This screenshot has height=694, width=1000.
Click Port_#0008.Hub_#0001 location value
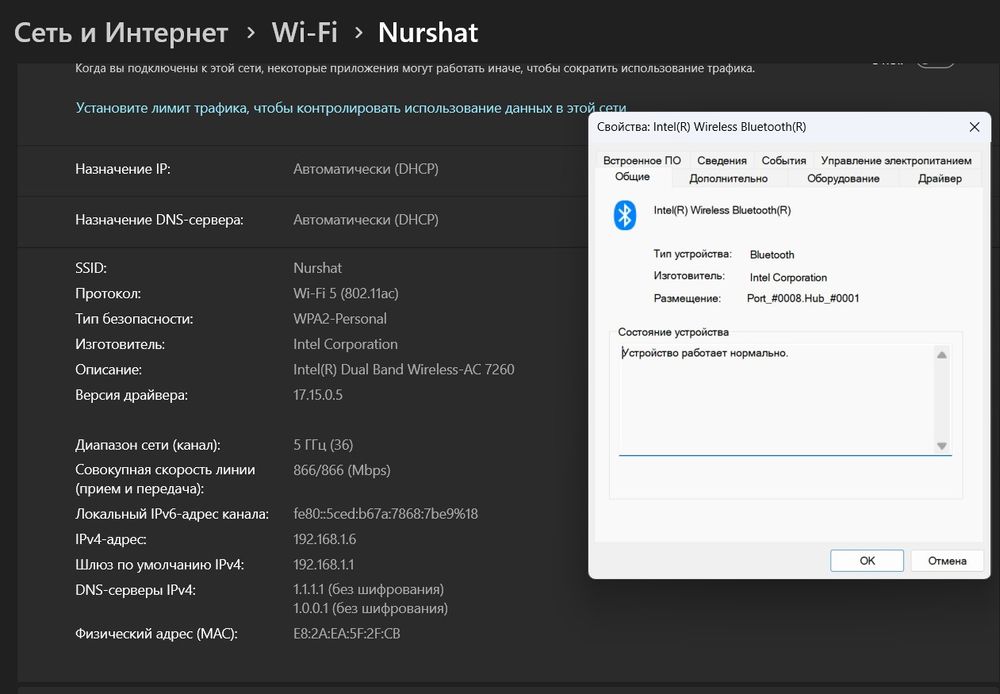803,298
